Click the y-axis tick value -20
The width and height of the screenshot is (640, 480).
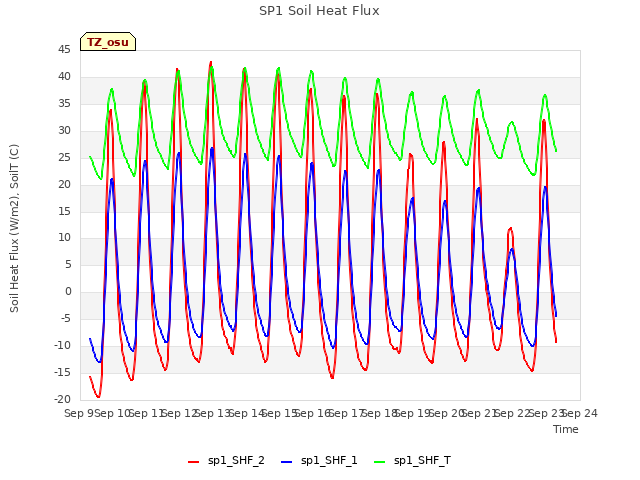click(x=62, y=399)
